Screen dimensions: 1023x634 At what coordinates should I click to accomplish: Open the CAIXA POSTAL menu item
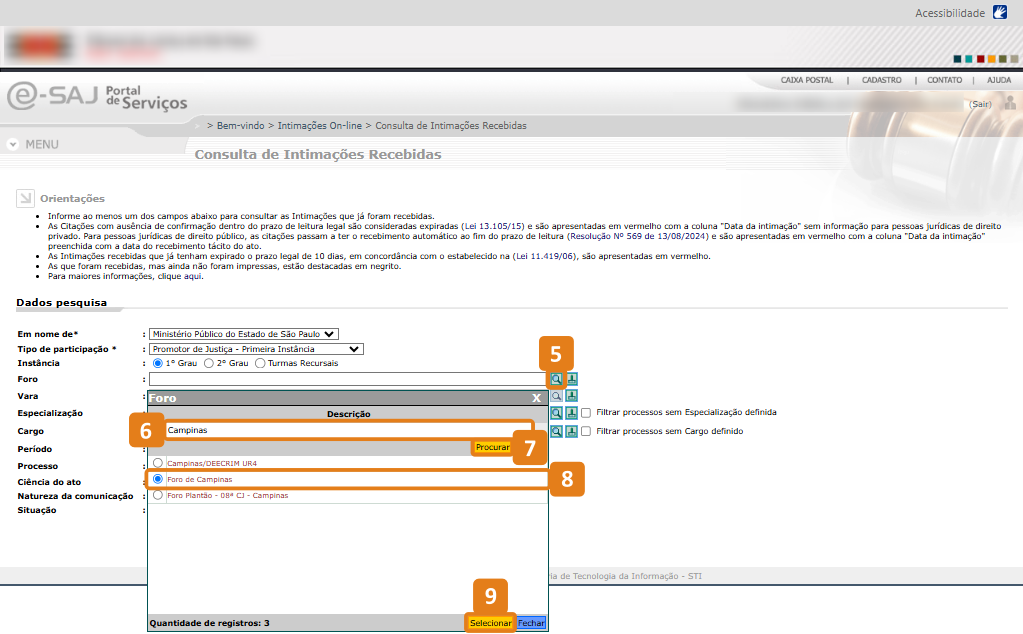(806, 80)
